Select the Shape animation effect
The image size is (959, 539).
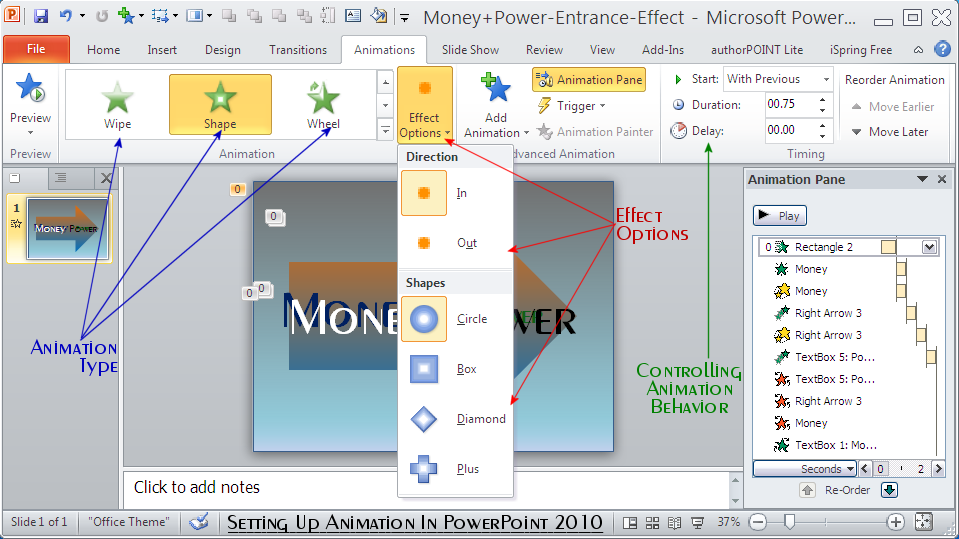pyautogui.click(x=220, y=104)
